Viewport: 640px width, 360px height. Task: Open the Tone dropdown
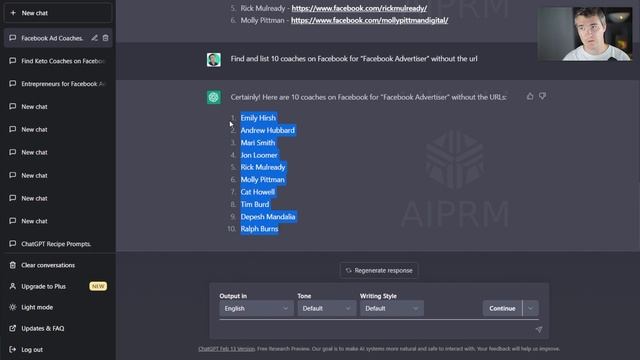[326, 309]
